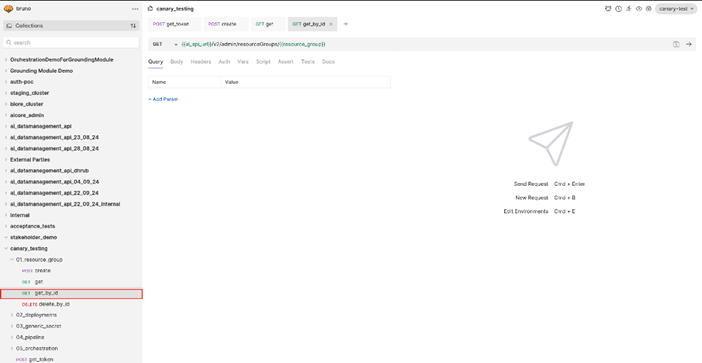Switch to the POST get_token tab
Viewport: 702px width, 363px height.
[175, 24]
